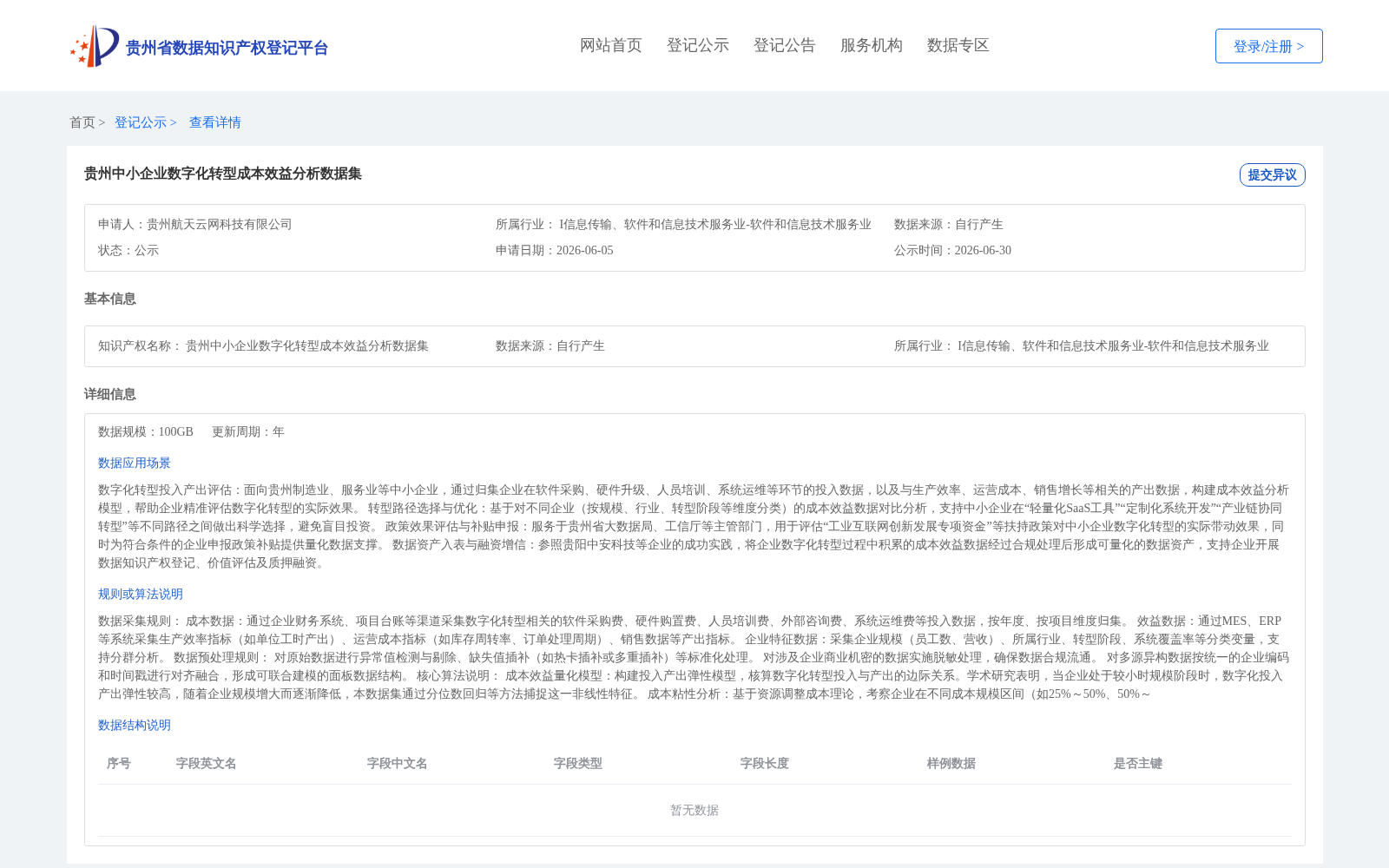Screen dimensions: 1389x868
Task: Click the 字段英文名 column header
Action: coord(207,763)
